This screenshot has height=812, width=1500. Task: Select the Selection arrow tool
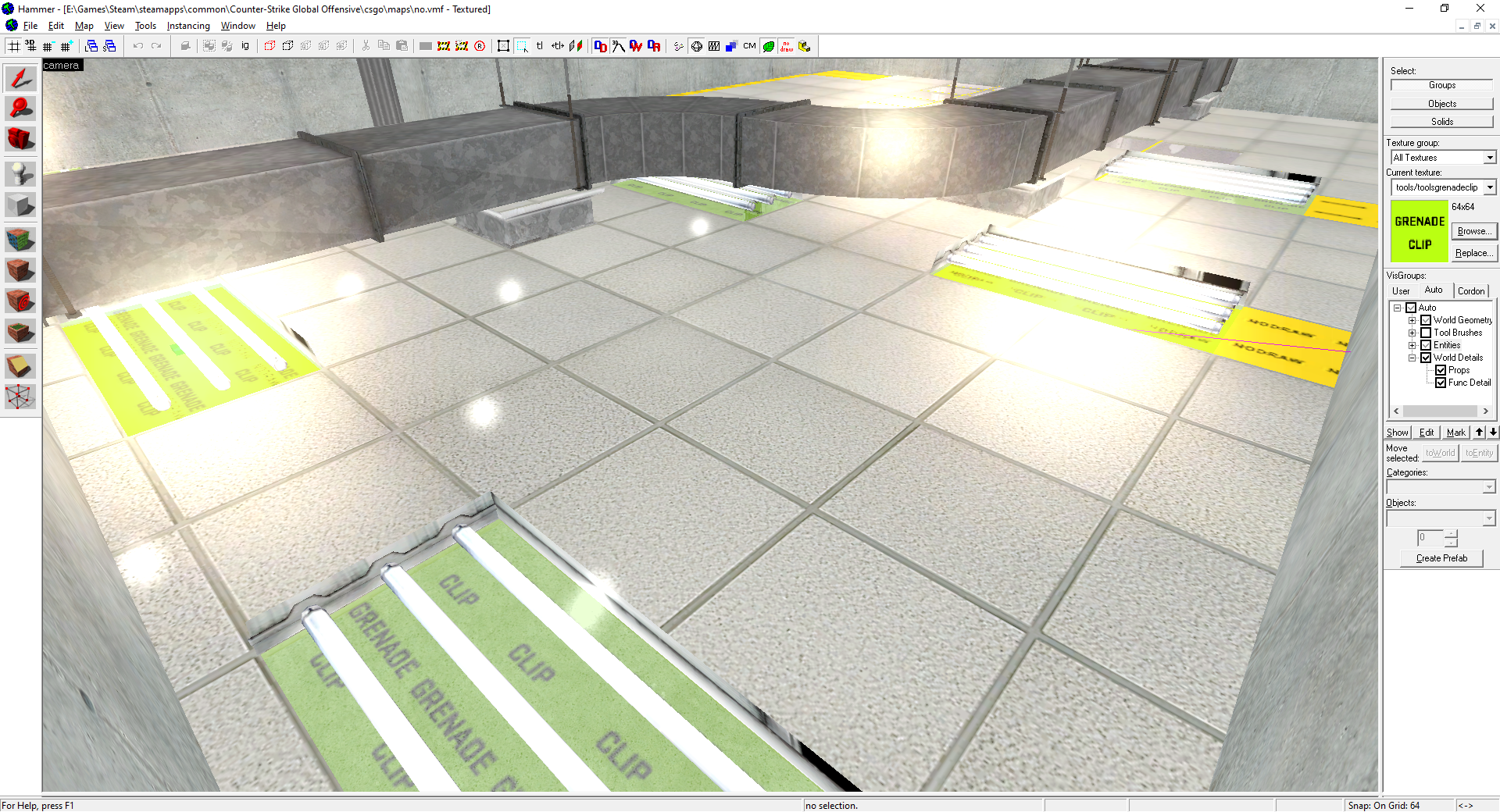20,78
